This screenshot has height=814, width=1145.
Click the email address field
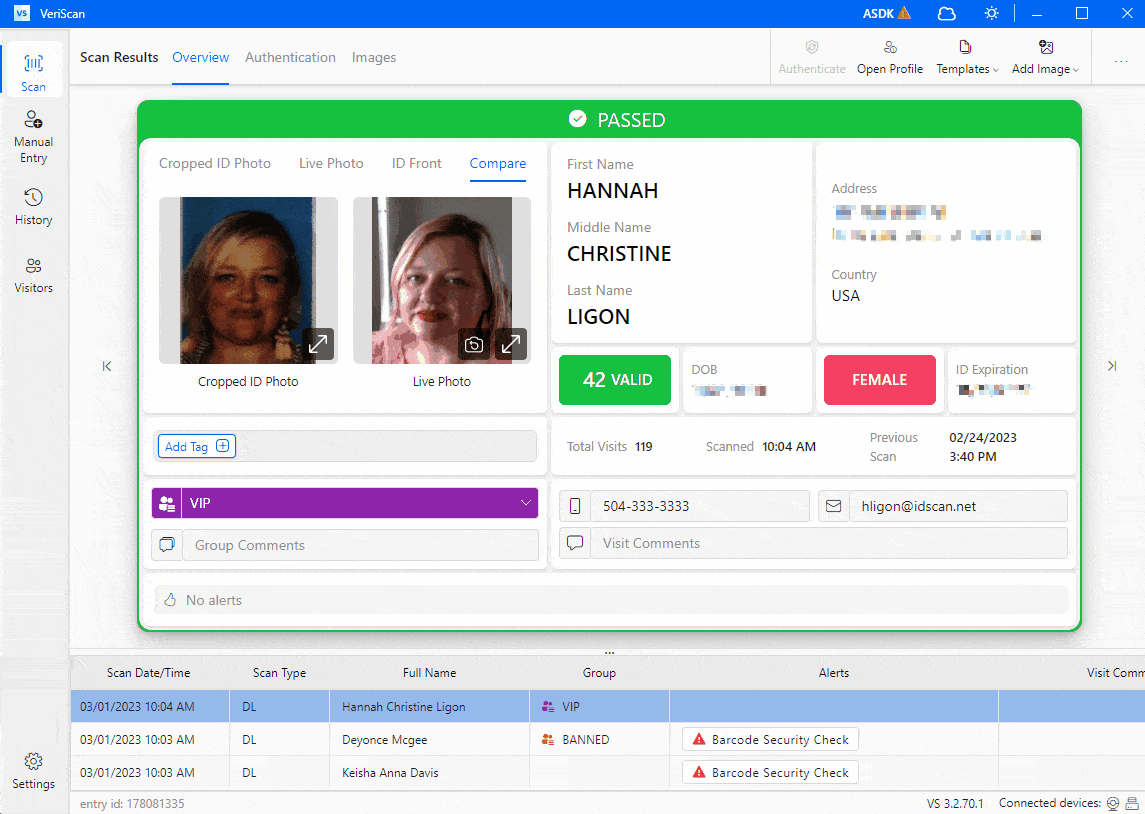(958, 506)
